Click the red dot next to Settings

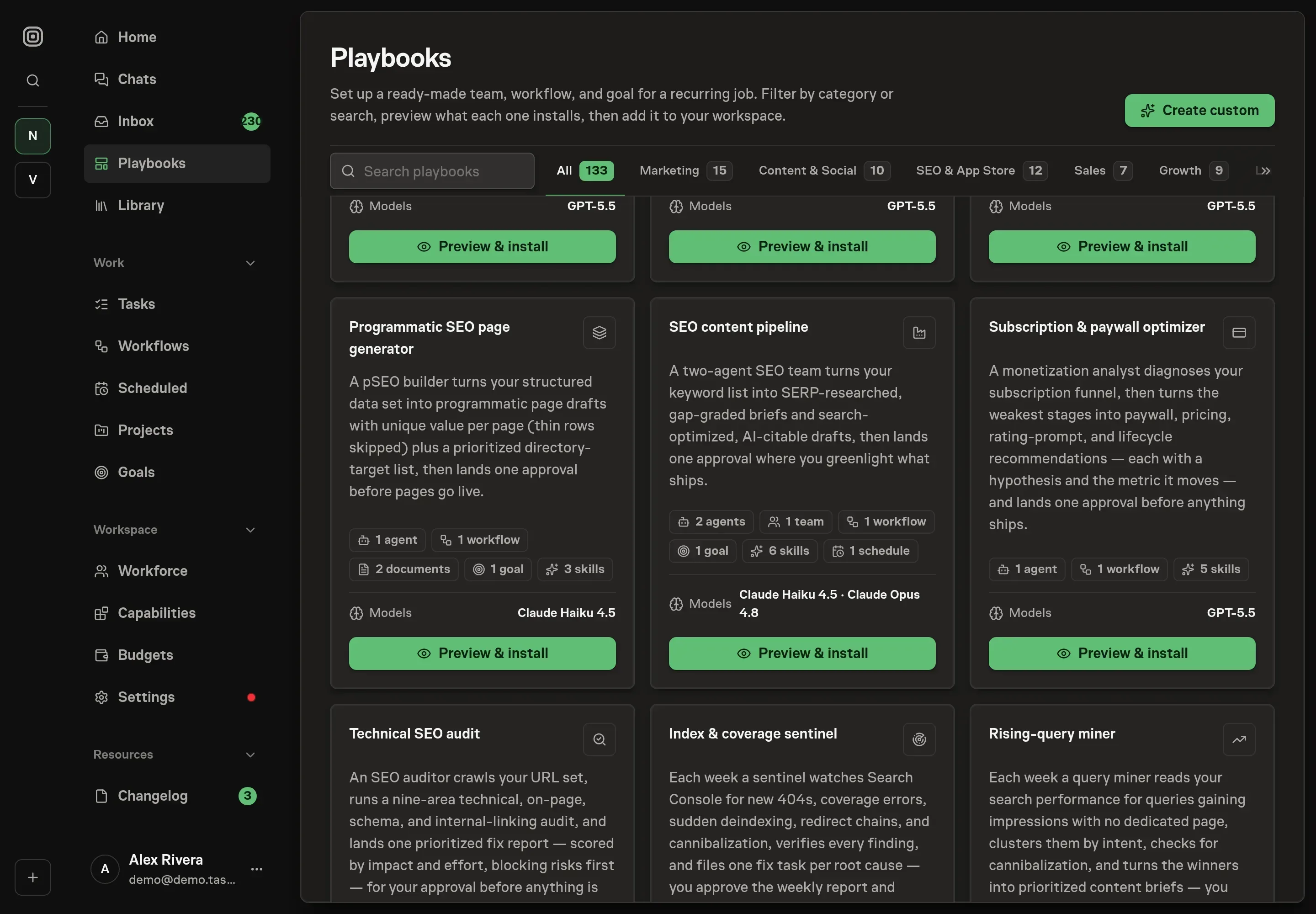[251, 697]
